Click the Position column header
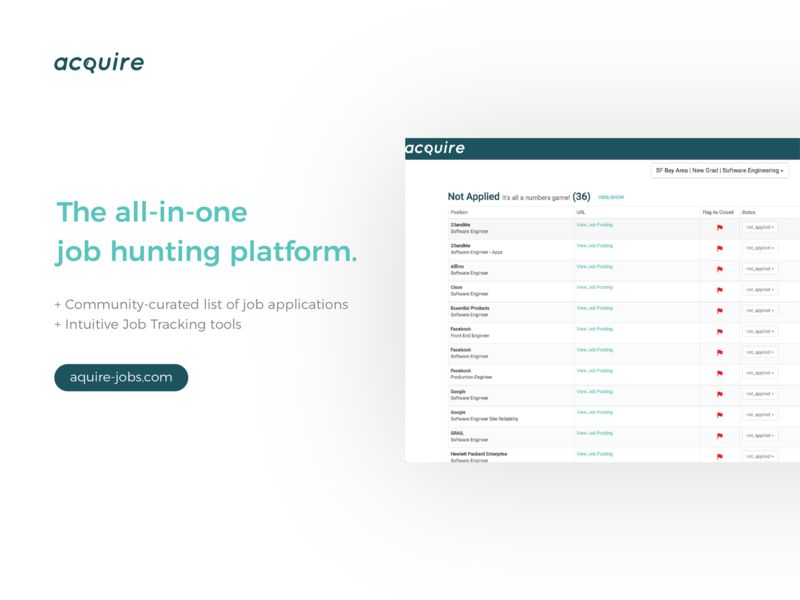800x600 pixels. (x=459, y=213)
